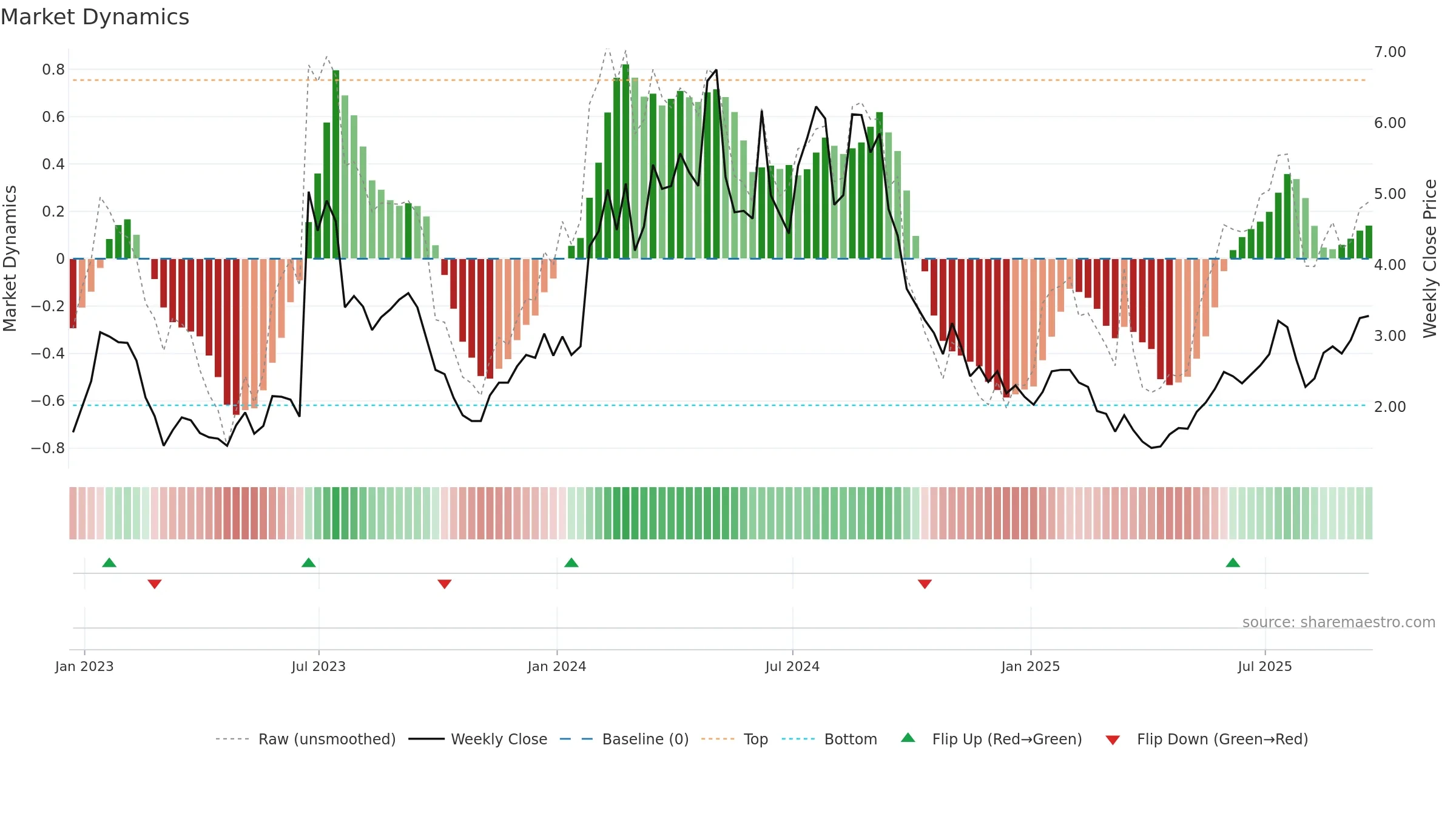Image resolution: width=1456 pixels, height=819 pixels.
Task: Click the flip-up marker near Jan 2024
Action: [x=571, y=562]
